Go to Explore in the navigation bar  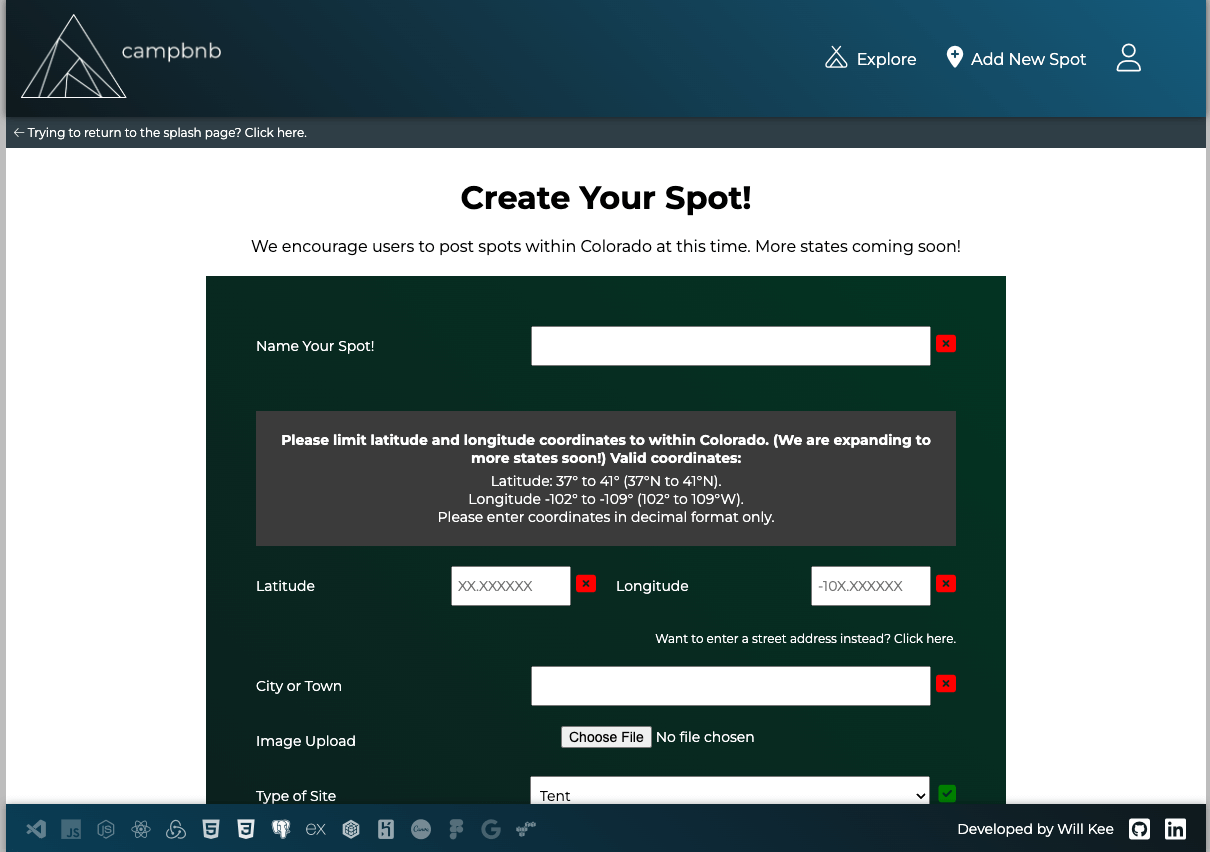pyautogui.click(x=870, y=59)
